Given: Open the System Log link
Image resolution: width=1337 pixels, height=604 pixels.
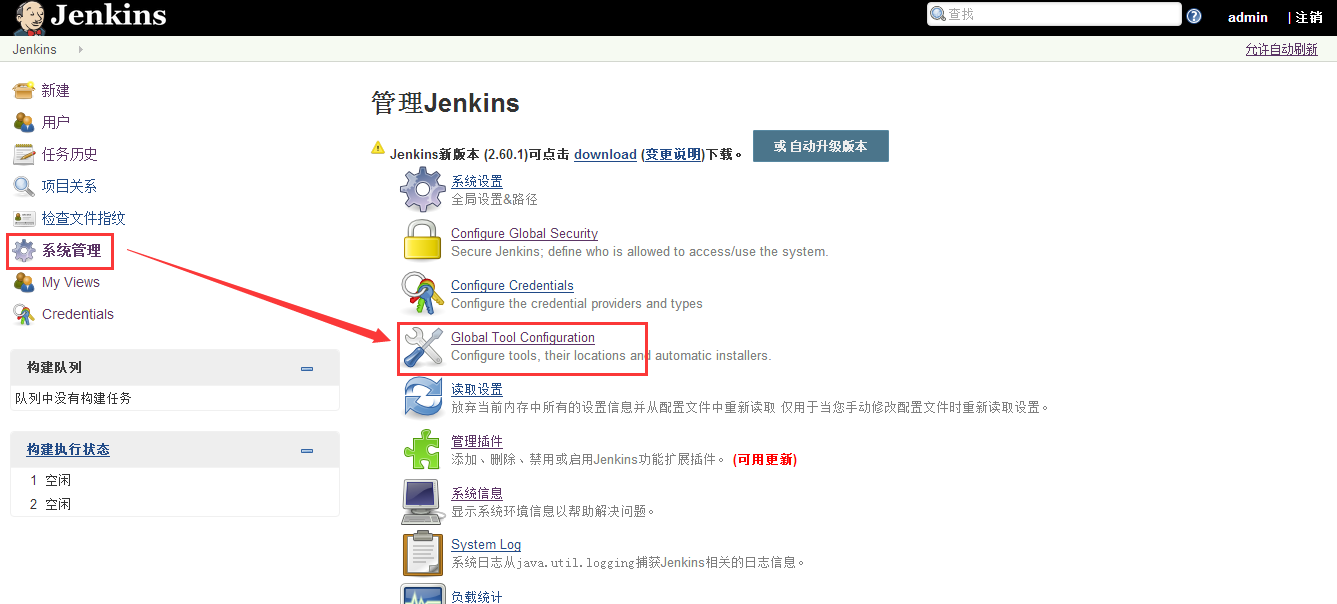Looking at the screenshot, I should 486,545.
